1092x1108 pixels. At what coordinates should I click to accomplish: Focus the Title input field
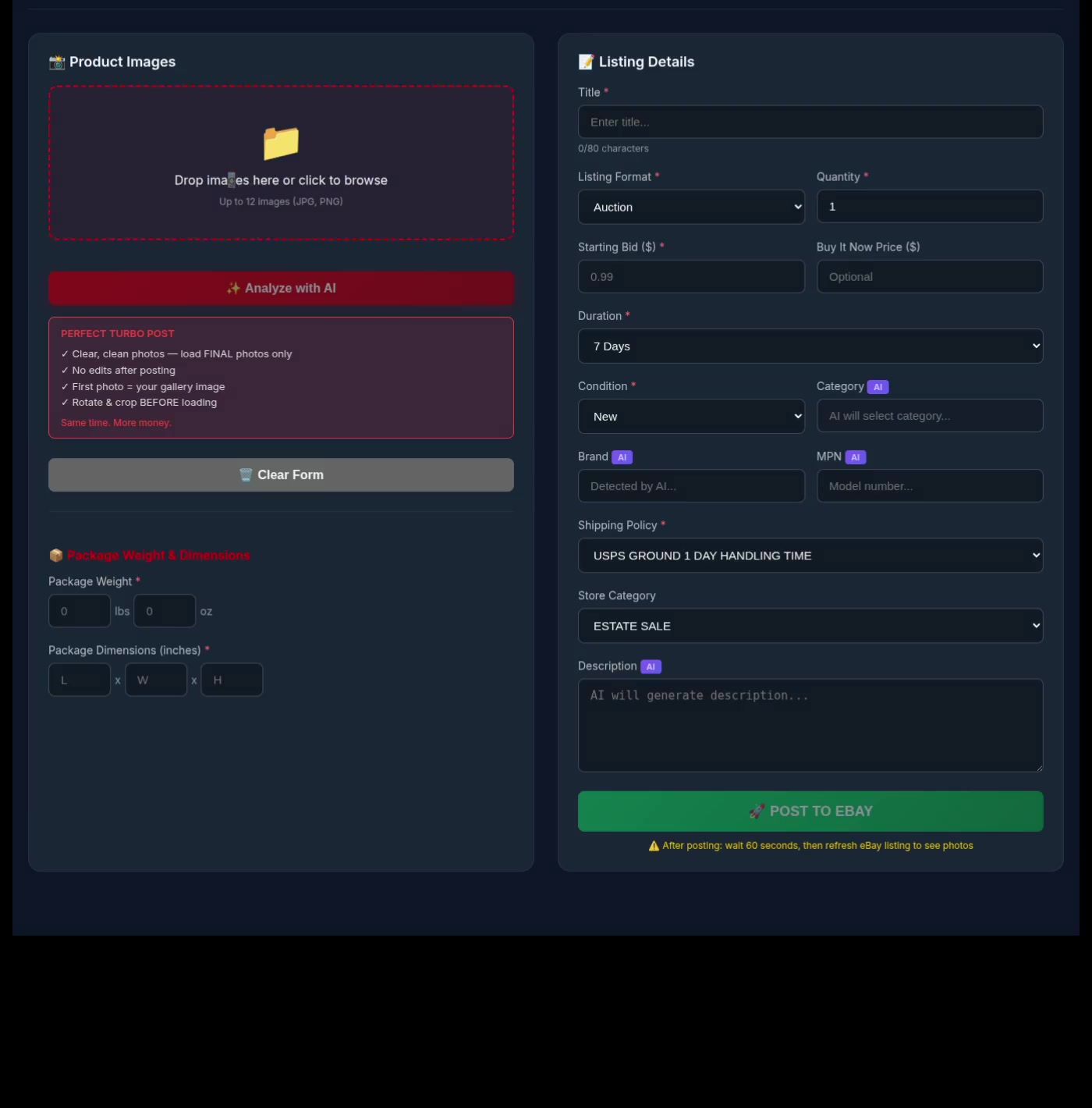pyautogui.click(x=810, y=123)
